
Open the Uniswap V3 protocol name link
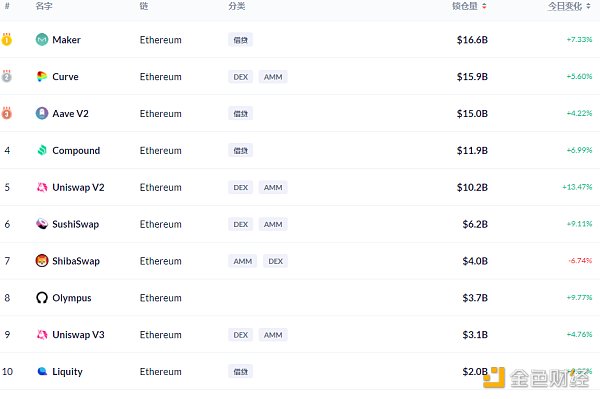[x=78, y=335]
